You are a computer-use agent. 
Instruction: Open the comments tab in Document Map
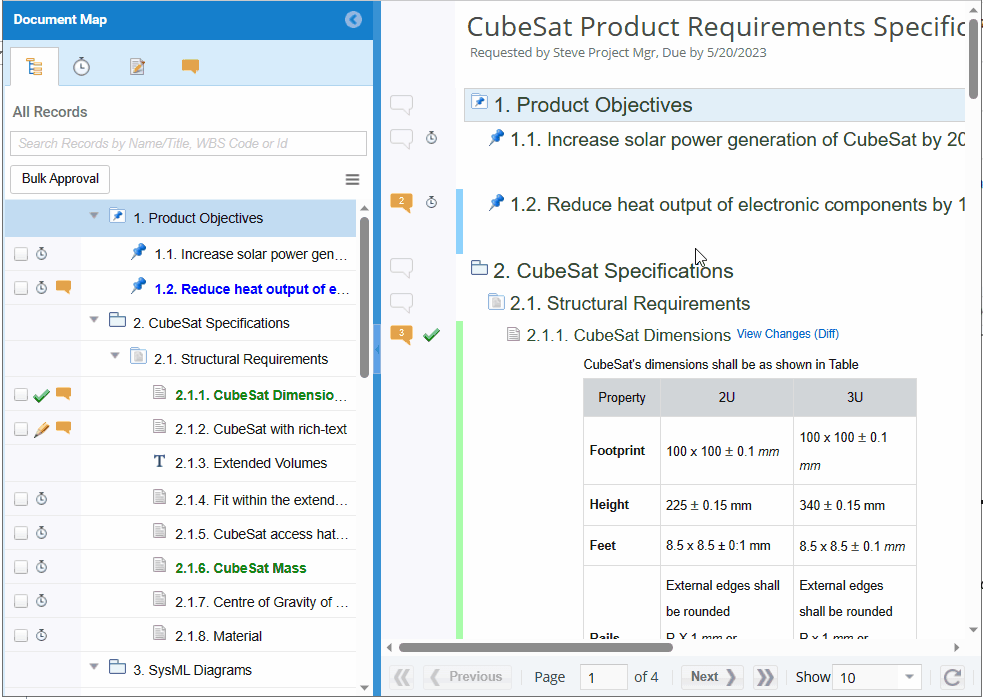[x=190, y=67]
